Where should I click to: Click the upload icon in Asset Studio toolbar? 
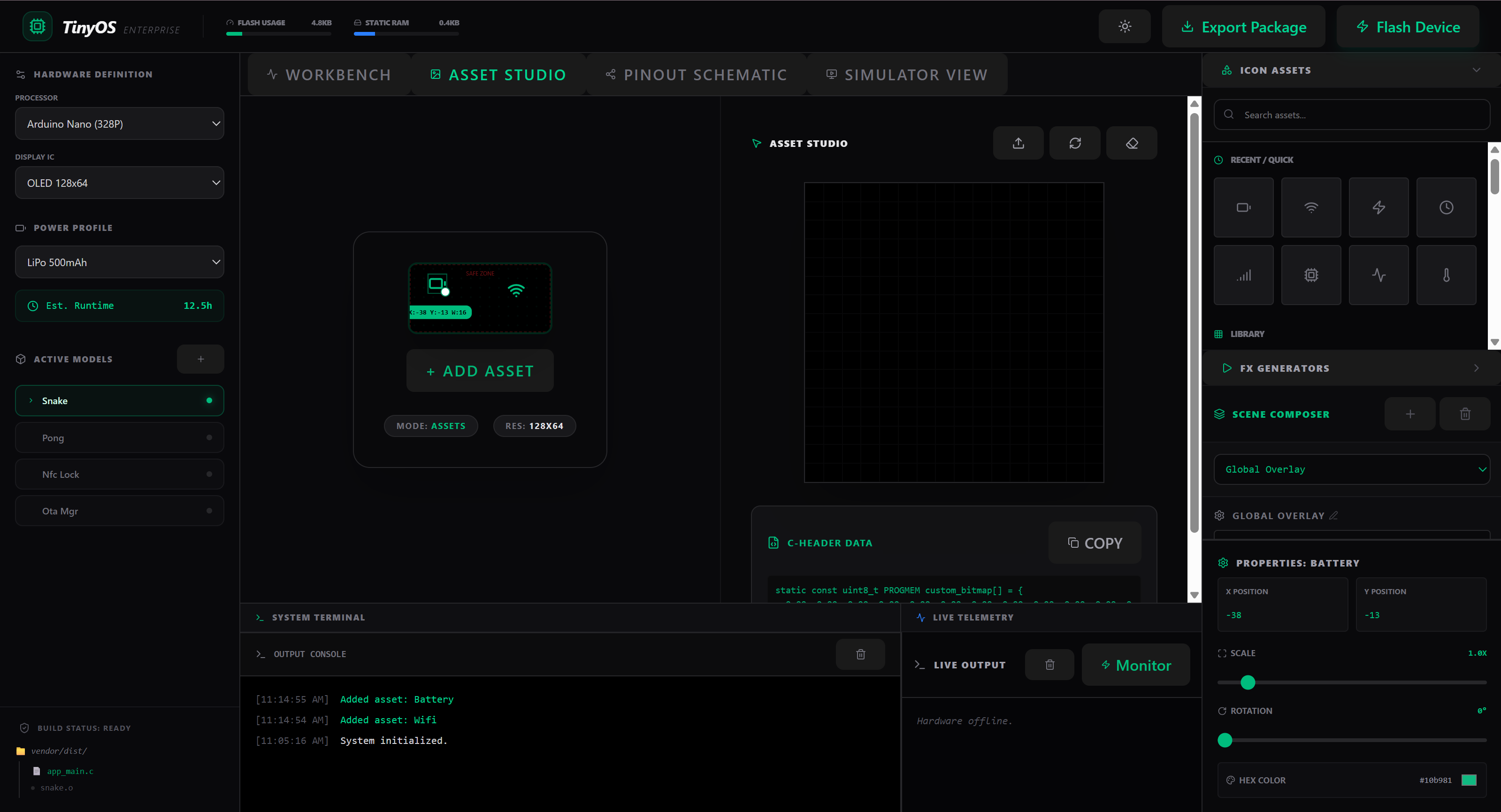pyautogui.click(x=1018, y=143)
